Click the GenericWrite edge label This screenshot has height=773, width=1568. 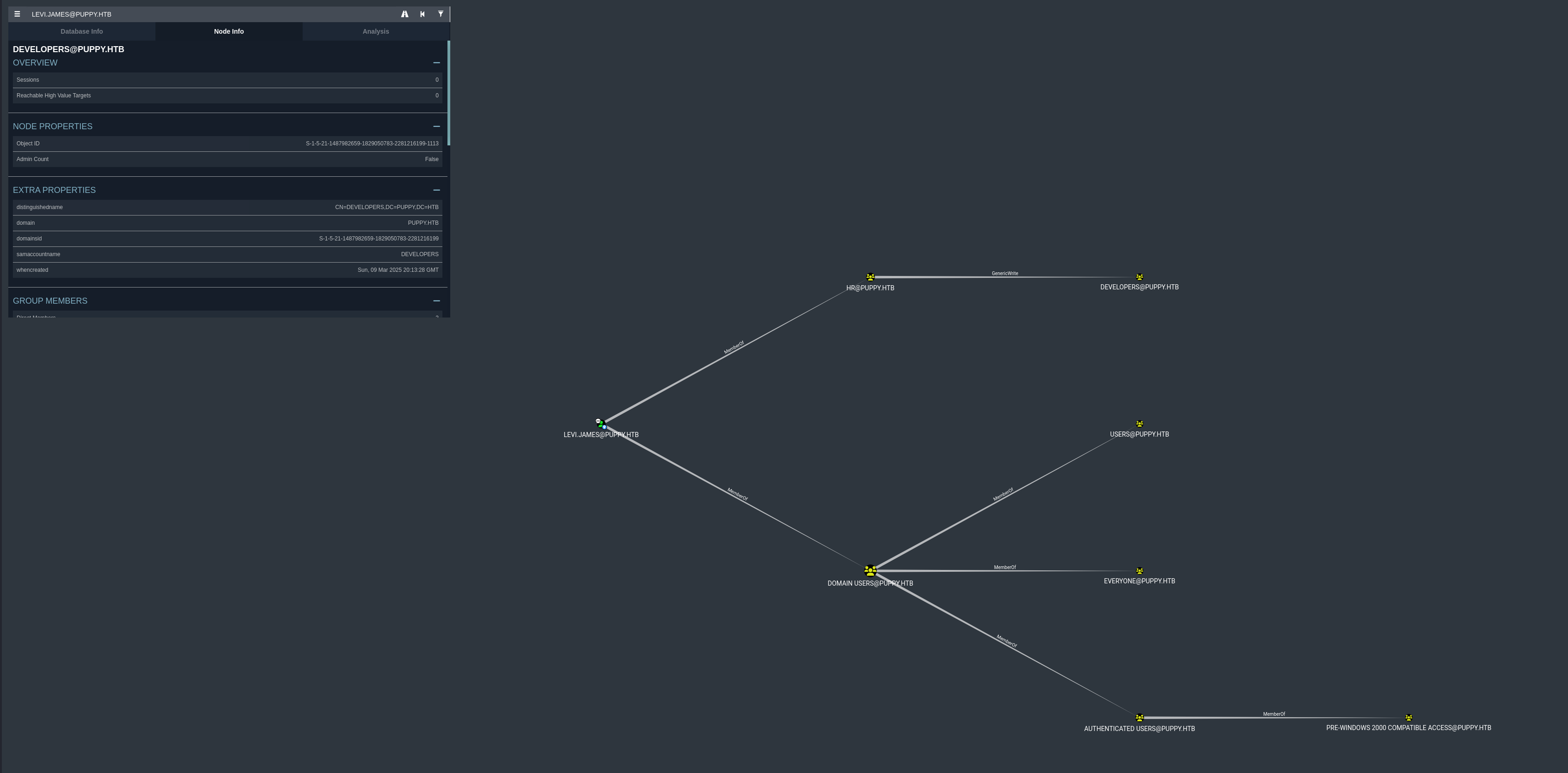coord(1003,273)
